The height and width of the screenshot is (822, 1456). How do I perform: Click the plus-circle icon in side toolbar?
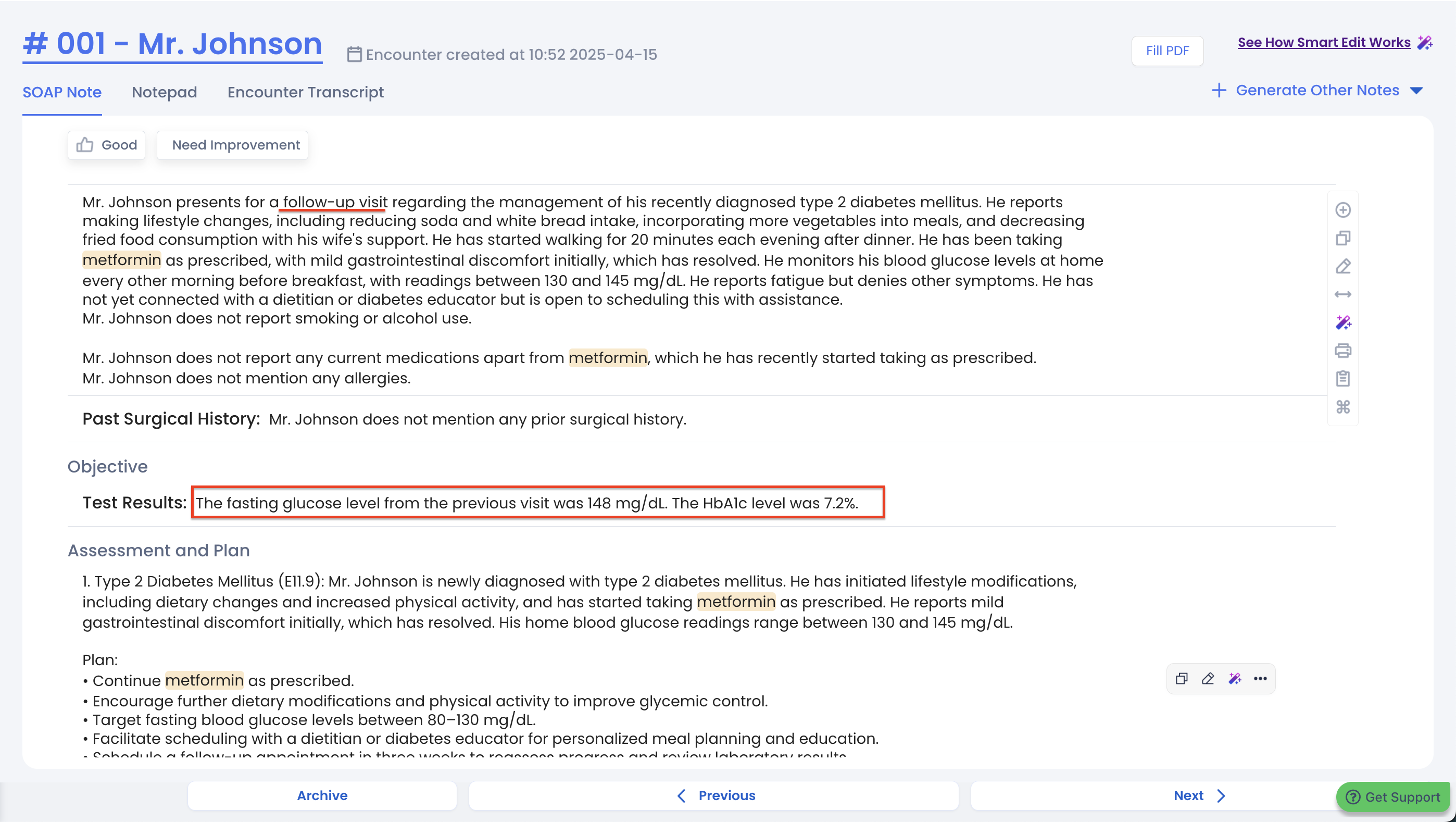1343,210
